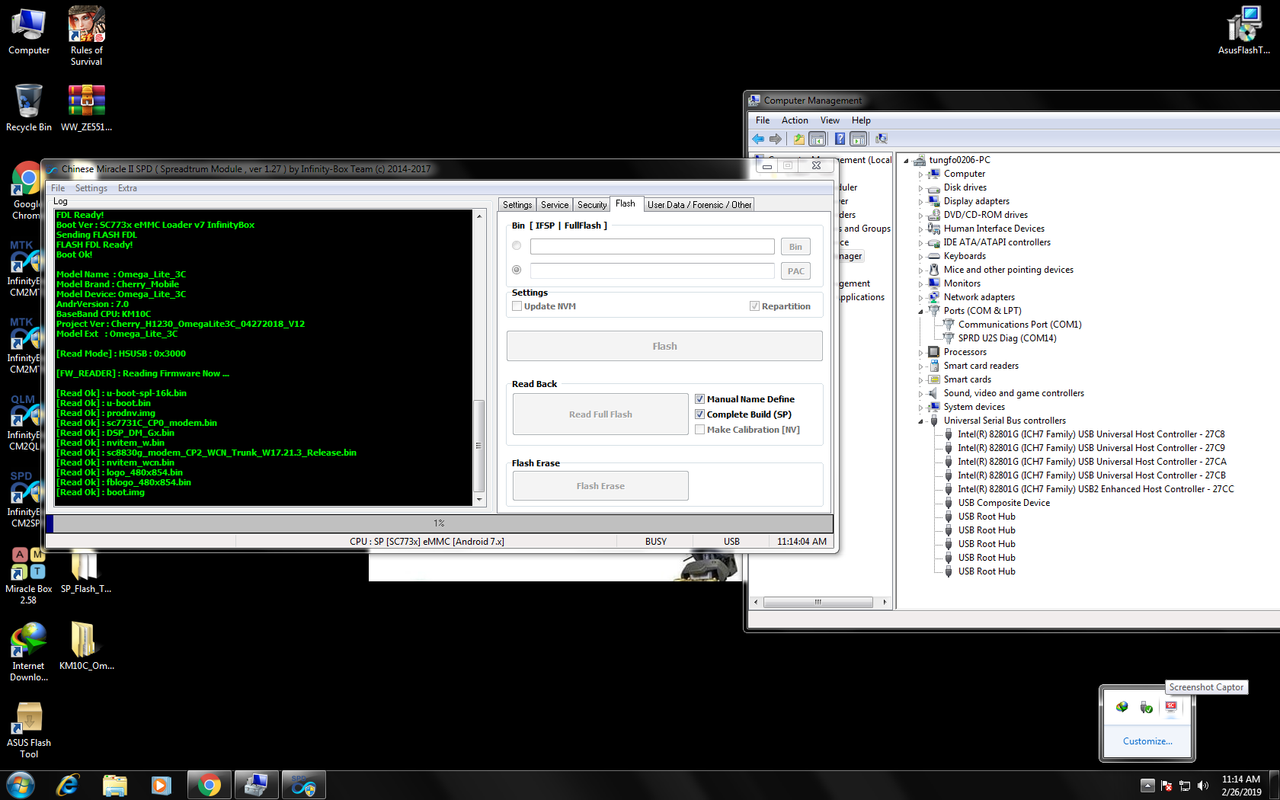Image resolution: width=1280 pixels, height=800 pixels.
Task: Switch to Computer Management taskbar button
Action: coord(255,784)
